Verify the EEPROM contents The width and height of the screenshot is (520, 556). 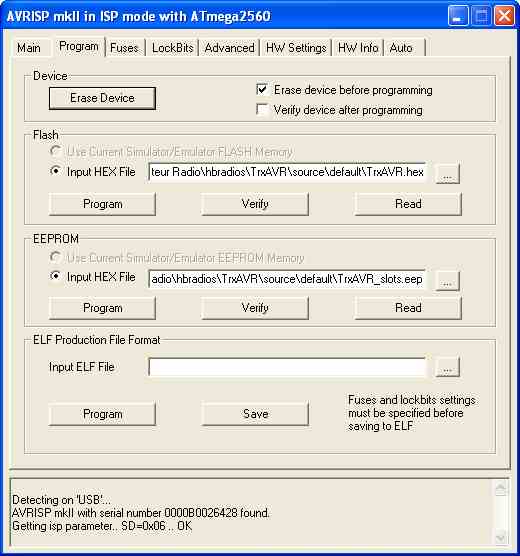[255, 308]
